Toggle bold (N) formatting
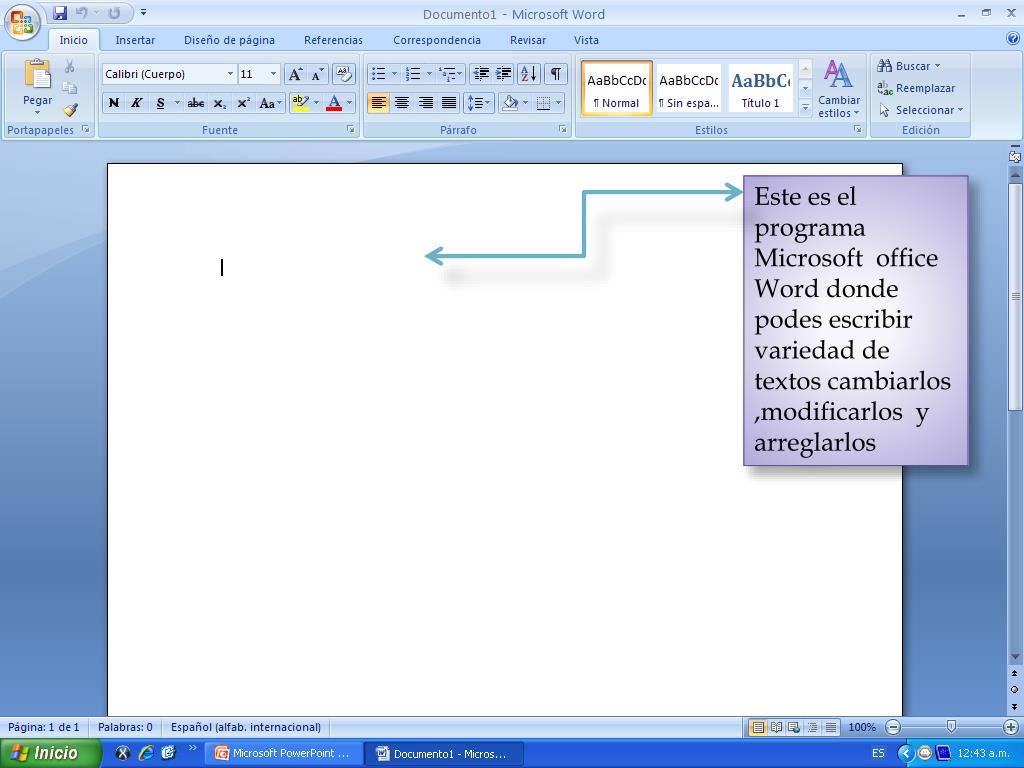The height and width of the screenshot is (768, 1024). [x=114, y=103]
